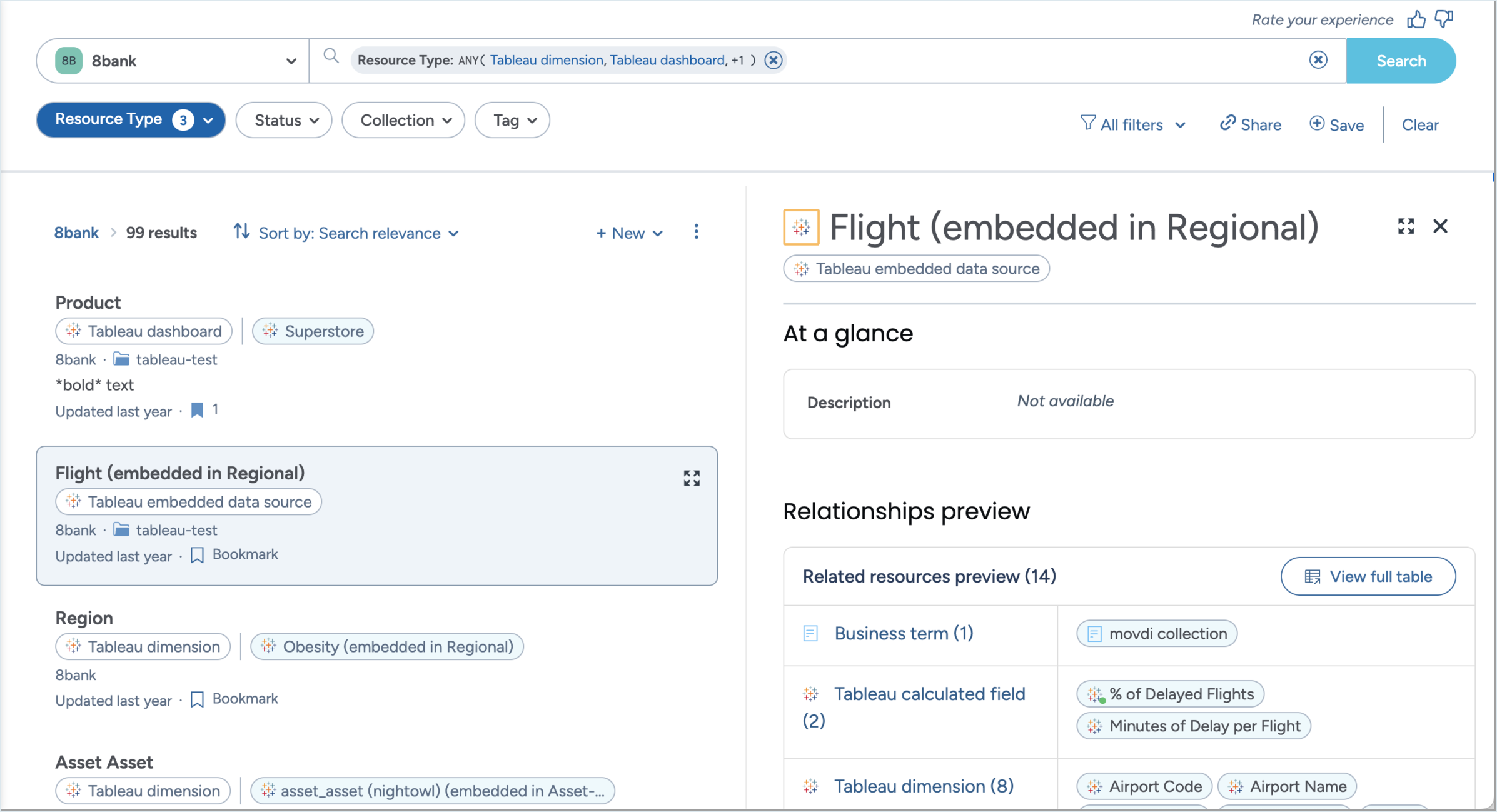Open the New resource menu
The width and height of the screenshot is (1497, 812).
[x=629, y=233]
